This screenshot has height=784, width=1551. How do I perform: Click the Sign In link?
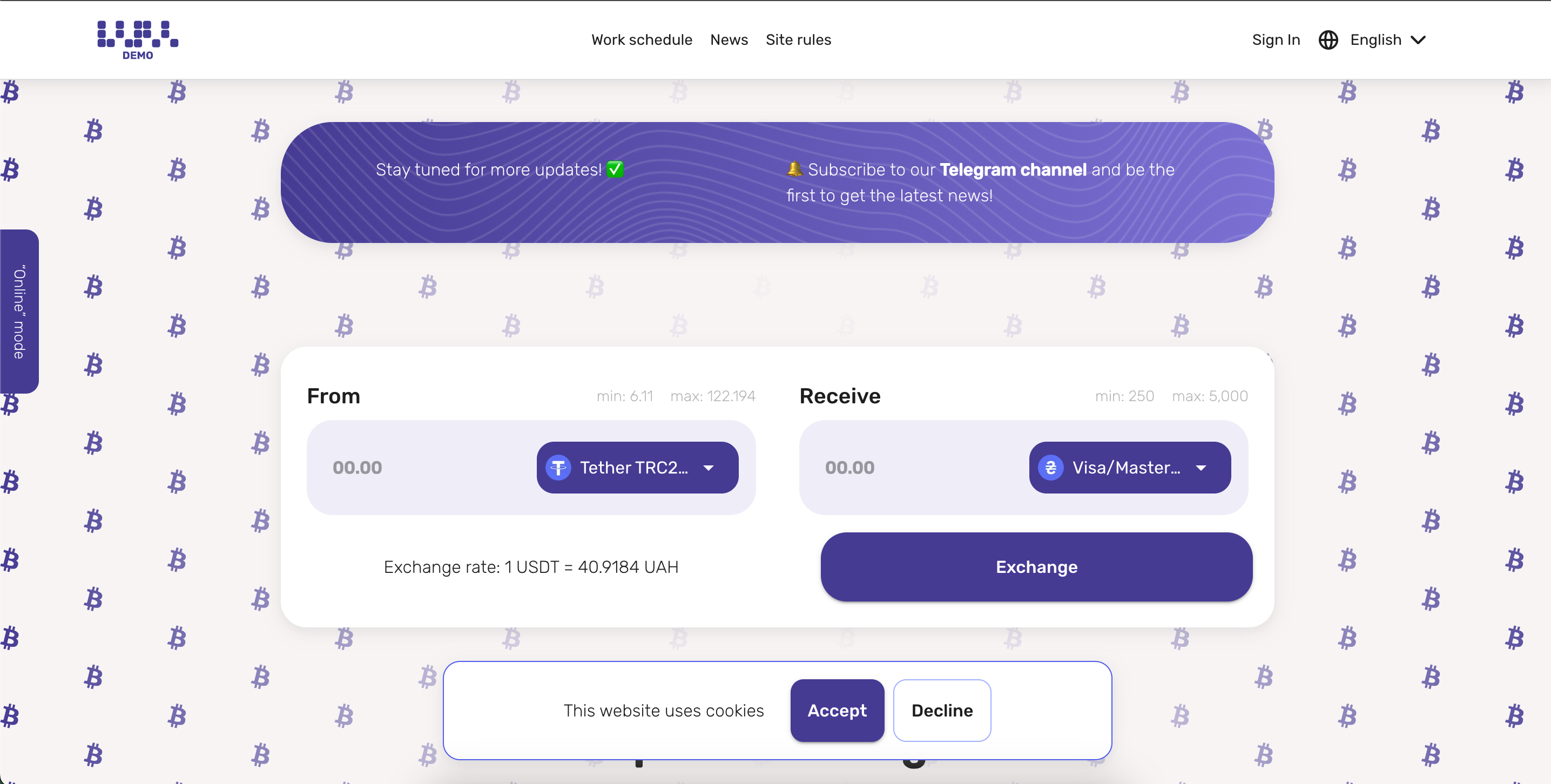point(1276,40)
